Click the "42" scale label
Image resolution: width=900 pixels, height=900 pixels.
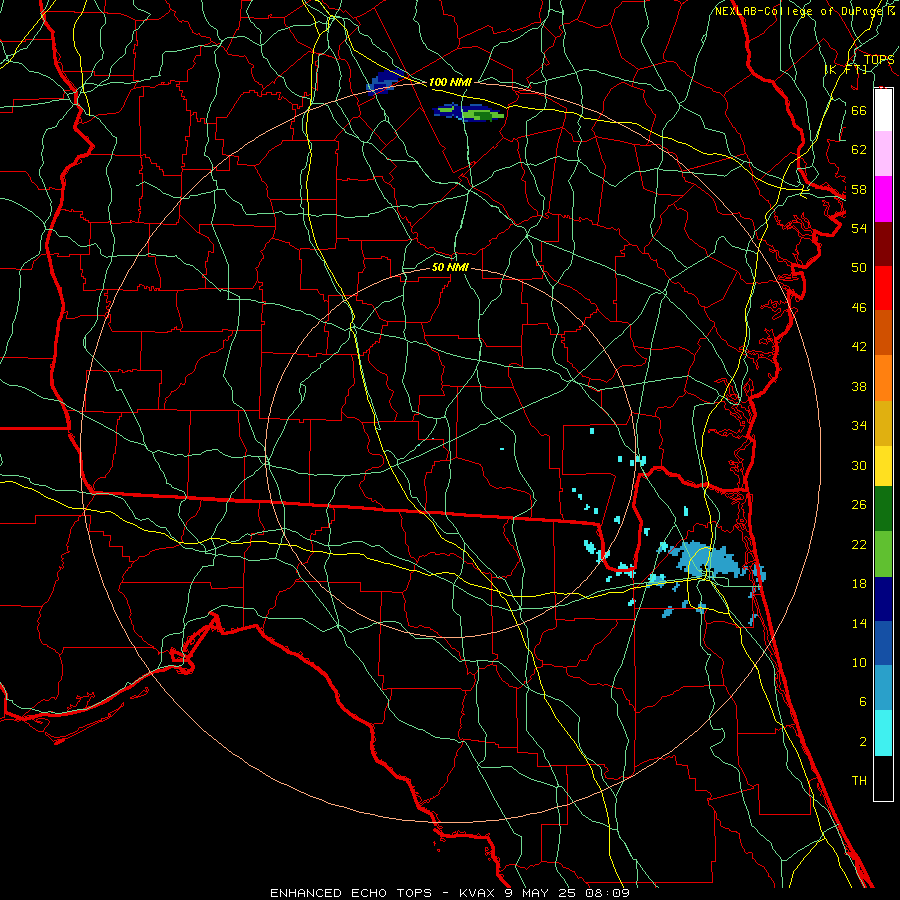coord(859,346)
